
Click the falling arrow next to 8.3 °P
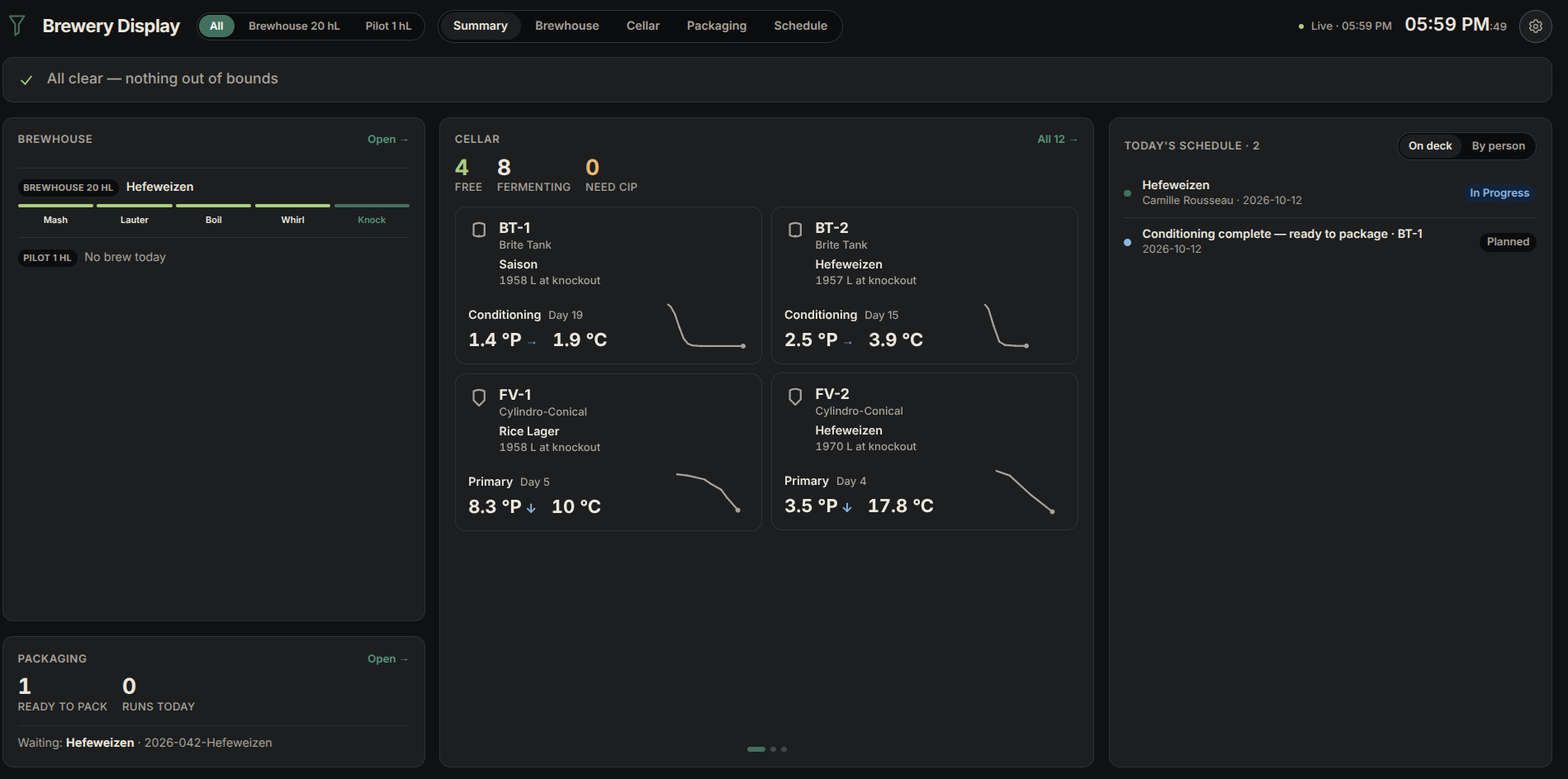[x=531, y=508]
